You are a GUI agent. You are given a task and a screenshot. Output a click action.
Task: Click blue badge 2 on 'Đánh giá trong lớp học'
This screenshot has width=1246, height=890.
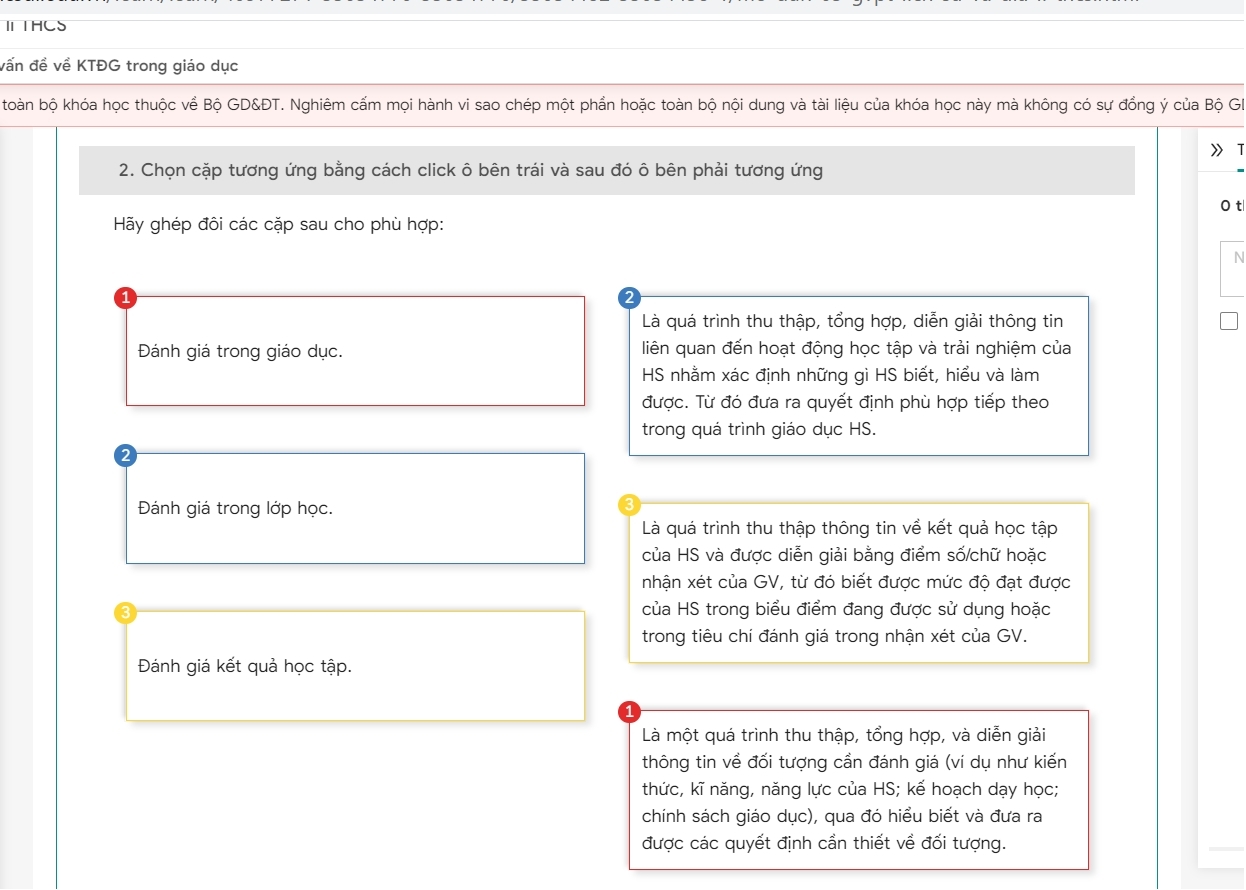click(x=124, y=455)
